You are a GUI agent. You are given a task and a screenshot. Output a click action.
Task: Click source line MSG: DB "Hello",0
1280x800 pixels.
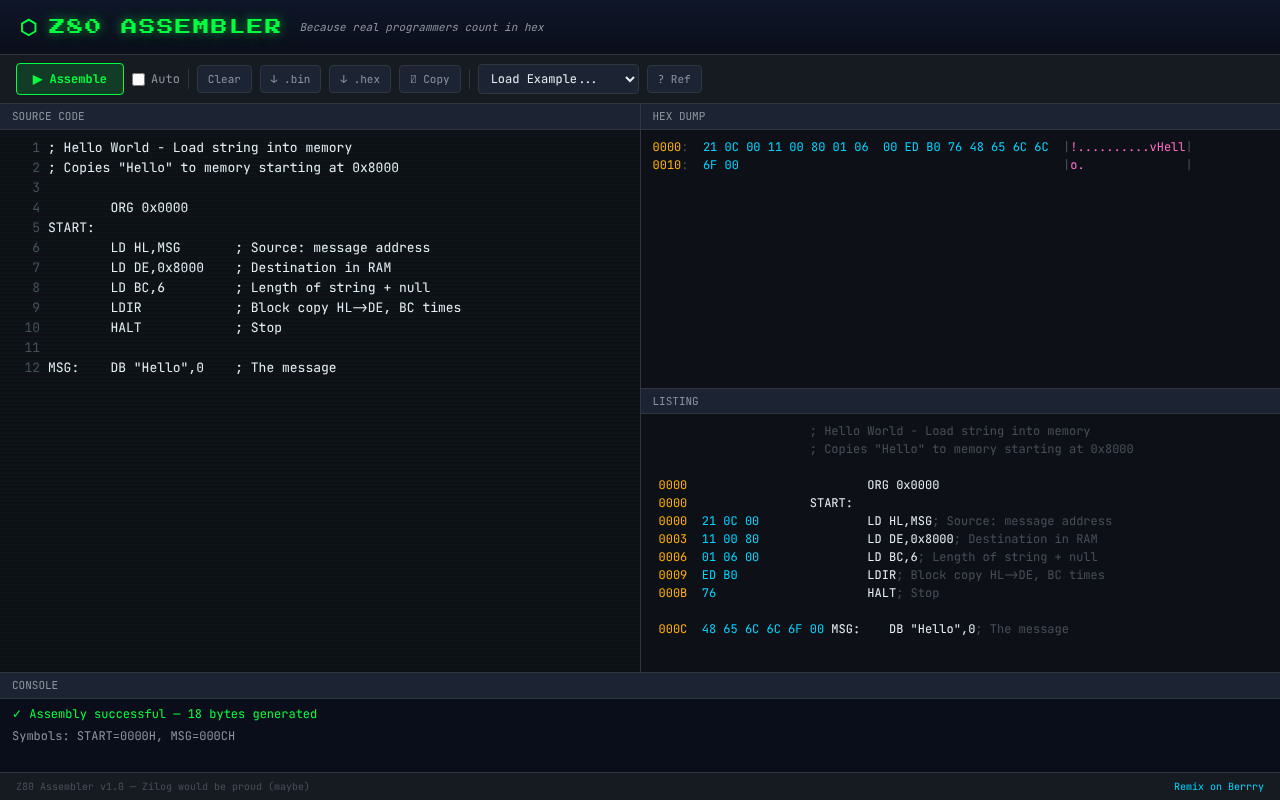126,368
